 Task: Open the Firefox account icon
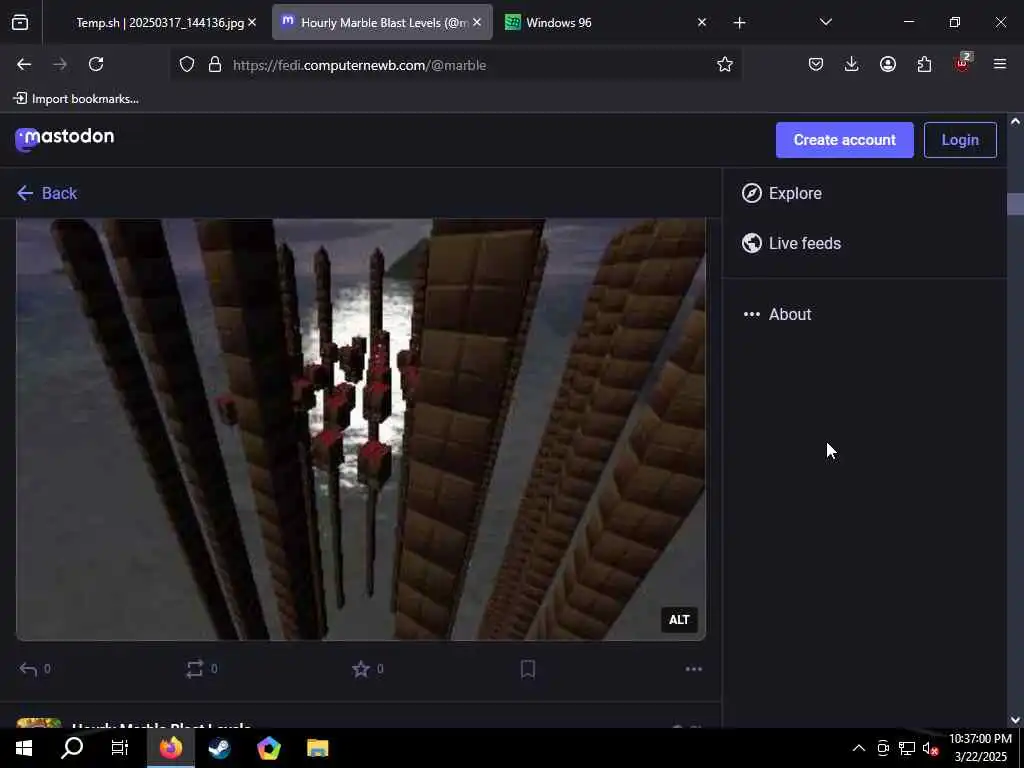(x=888, y=64)
